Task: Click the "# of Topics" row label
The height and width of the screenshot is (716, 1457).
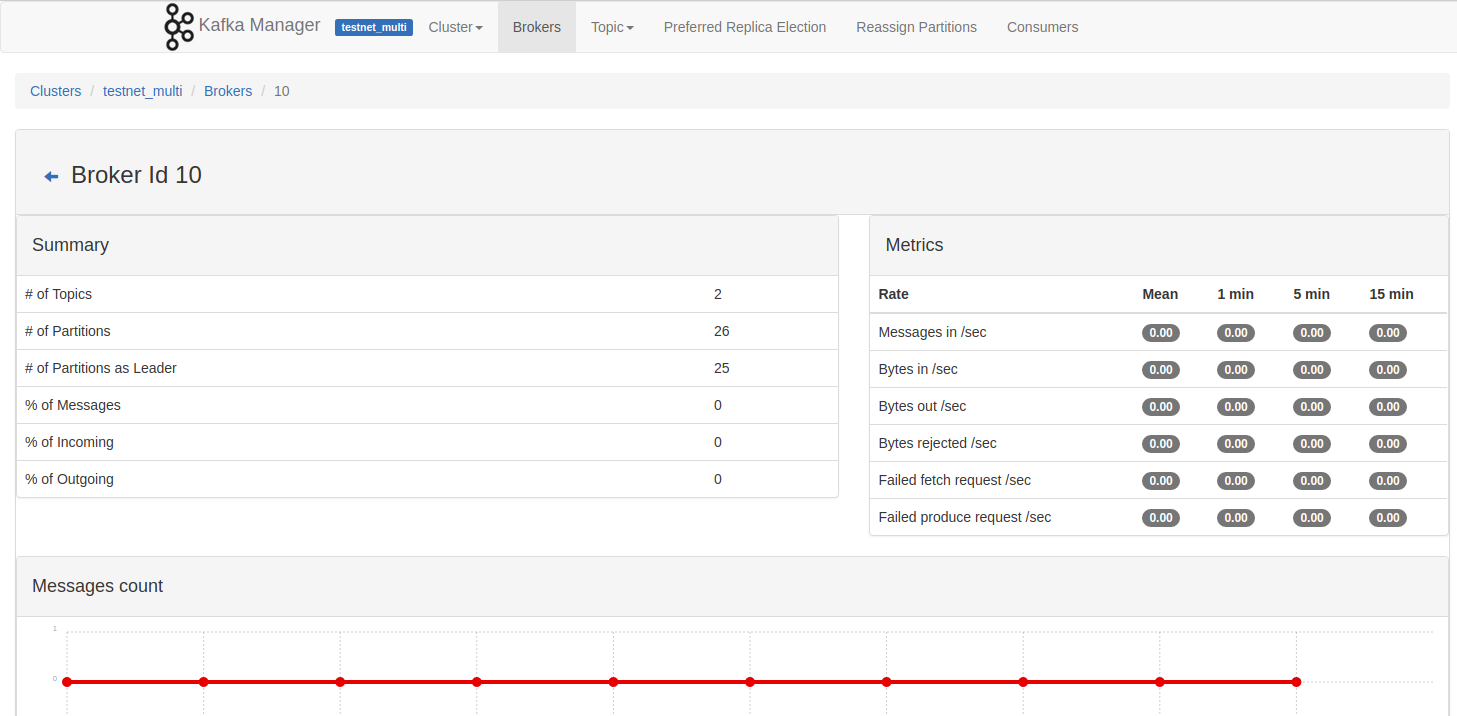Action: (58, 294)
